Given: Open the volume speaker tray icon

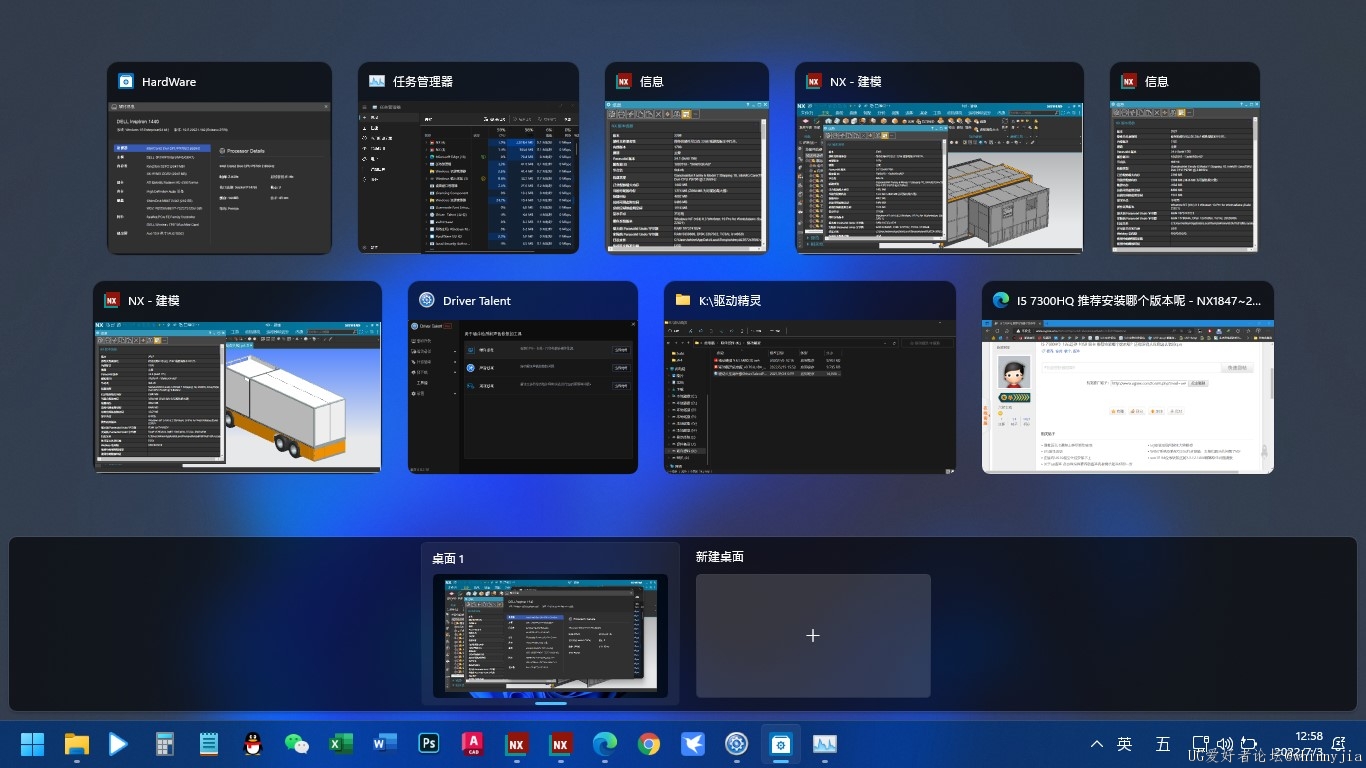Looking at the screenshot, I should [x=1225, y=744].
